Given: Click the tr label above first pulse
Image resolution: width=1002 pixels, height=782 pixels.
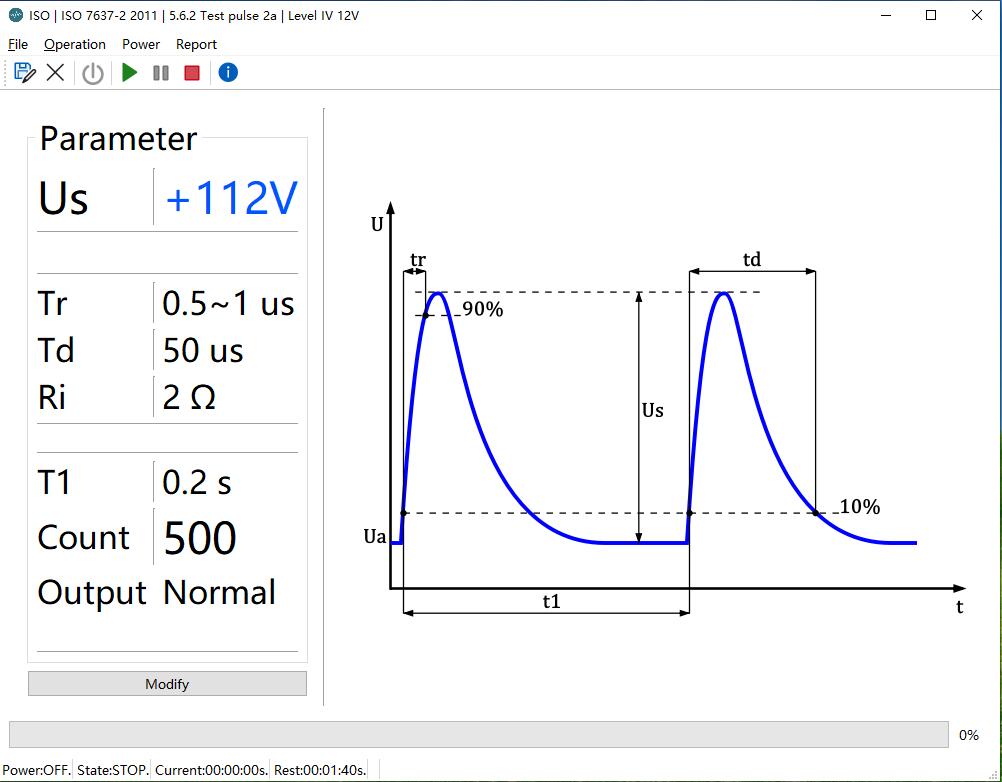Looking at the screenshot, I should click(x=417, y=260).
